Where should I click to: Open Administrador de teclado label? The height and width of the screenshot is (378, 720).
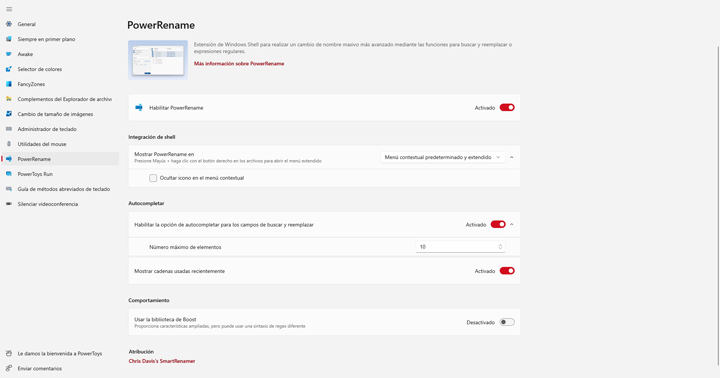pyautogui.click(x=47, y=129)
